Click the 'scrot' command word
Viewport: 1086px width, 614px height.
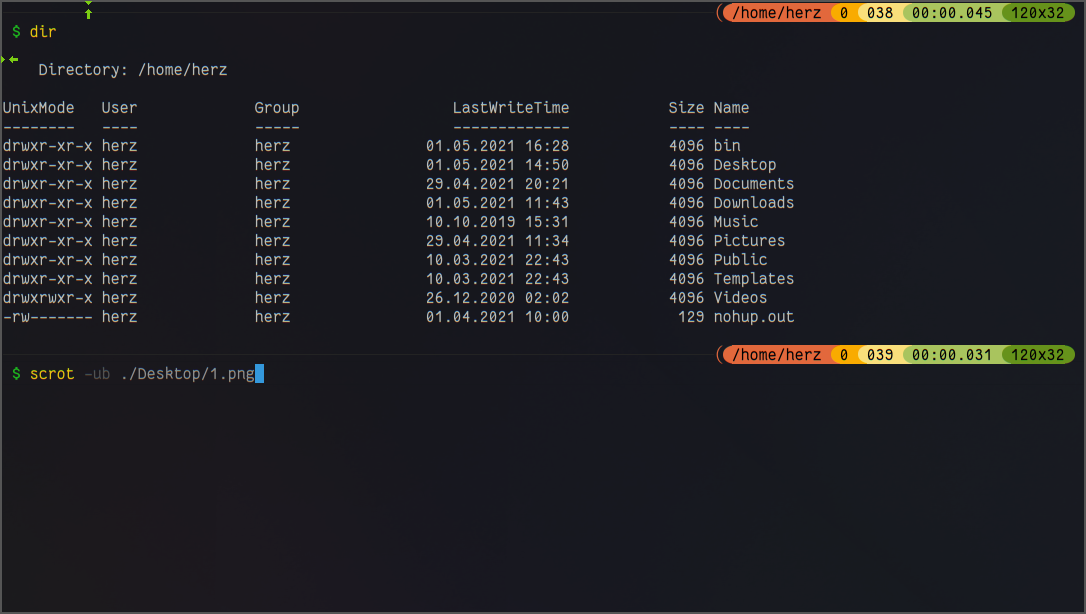pyautogui.click(x=52, y=374)
